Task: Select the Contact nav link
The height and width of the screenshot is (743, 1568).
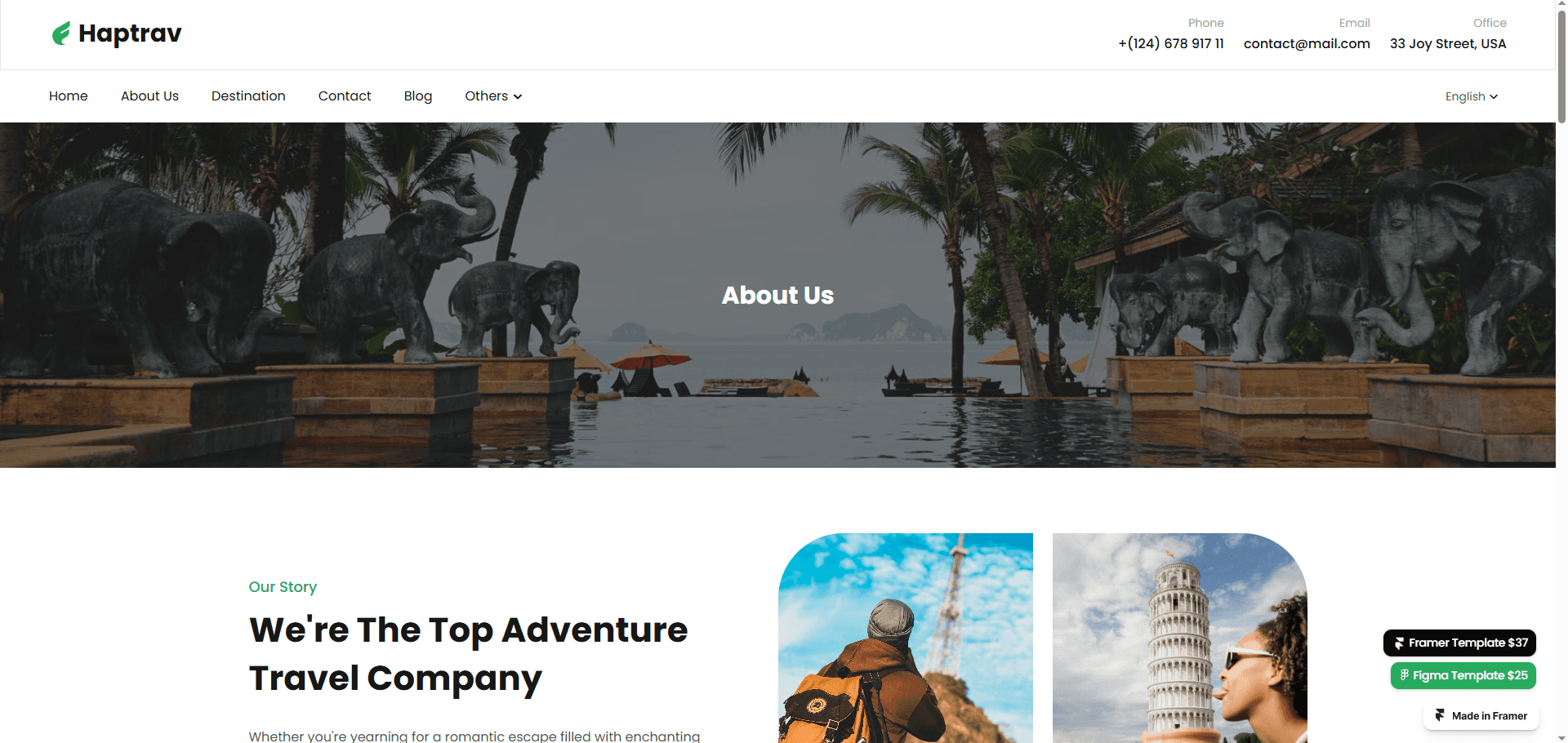Action: 345,96
